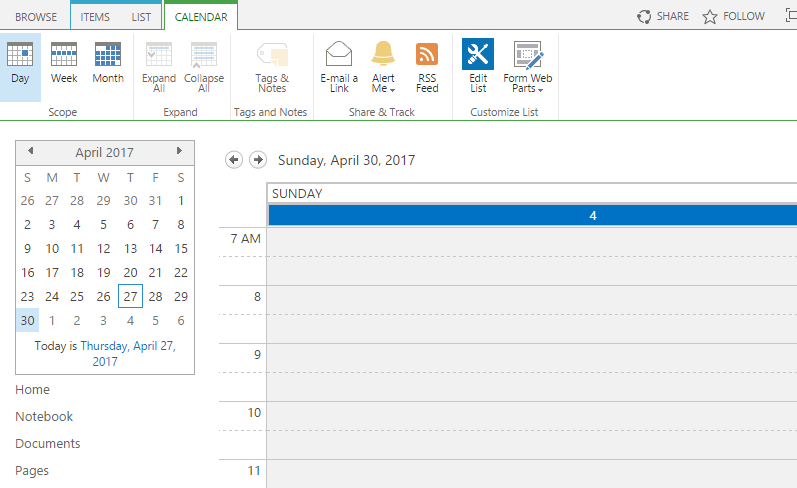Click Follow star button
Image resolution: width=797 pixels, height=488 pixels.
(733, 16)
